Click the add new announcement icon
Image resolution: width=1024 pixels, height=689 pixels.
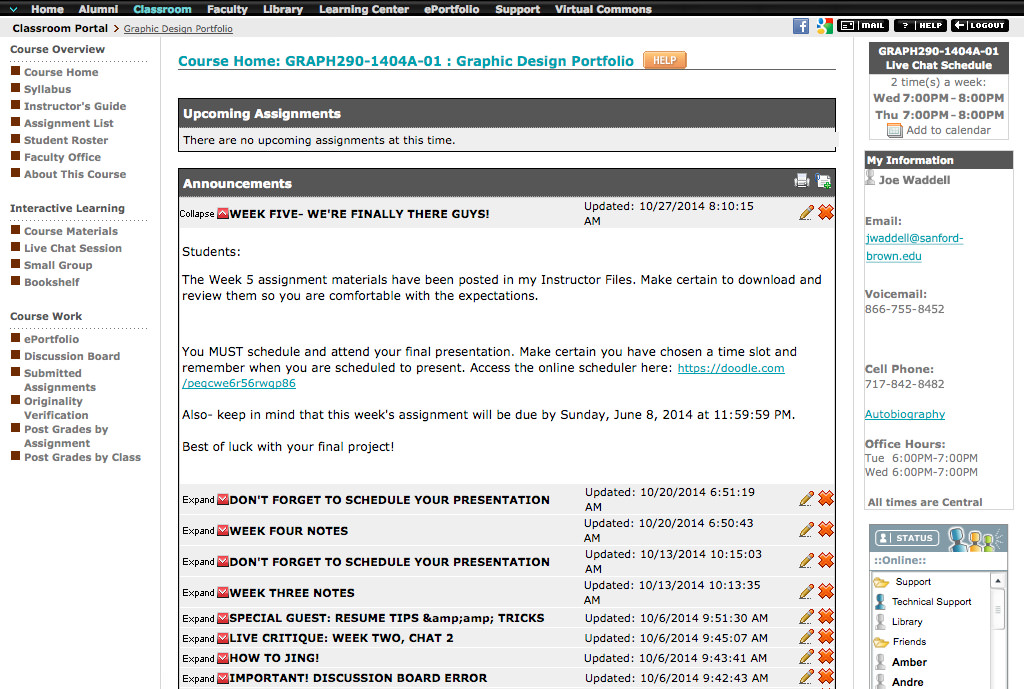824,181
